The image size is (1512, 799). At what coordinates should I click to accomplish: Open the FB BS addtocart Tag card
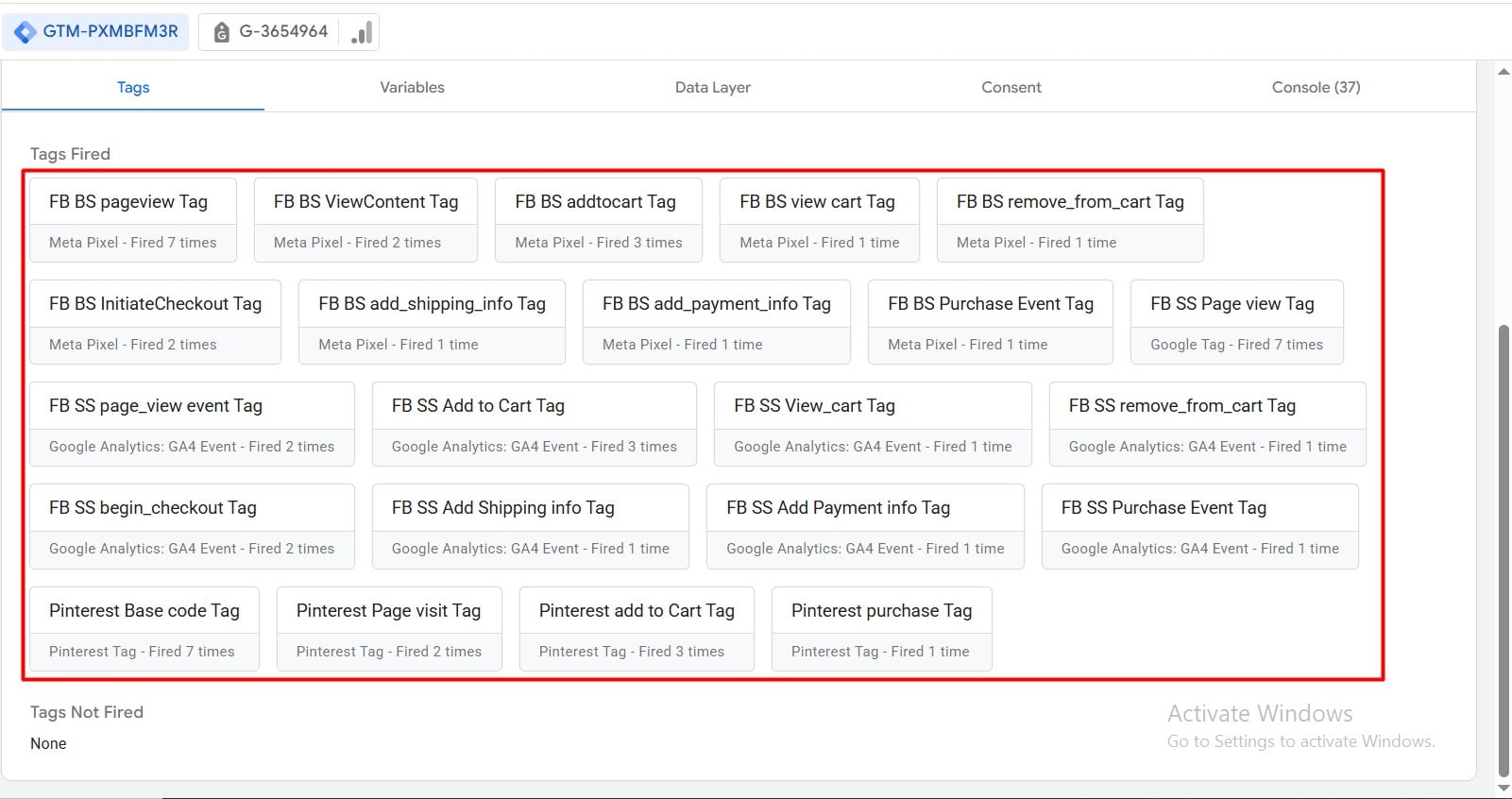click(599, 220)
